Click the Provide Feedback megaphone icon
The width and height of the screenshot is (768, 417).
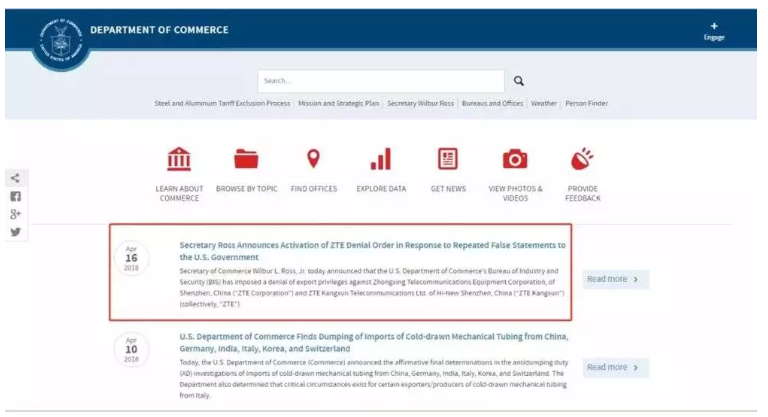click(x=582, y=159)
